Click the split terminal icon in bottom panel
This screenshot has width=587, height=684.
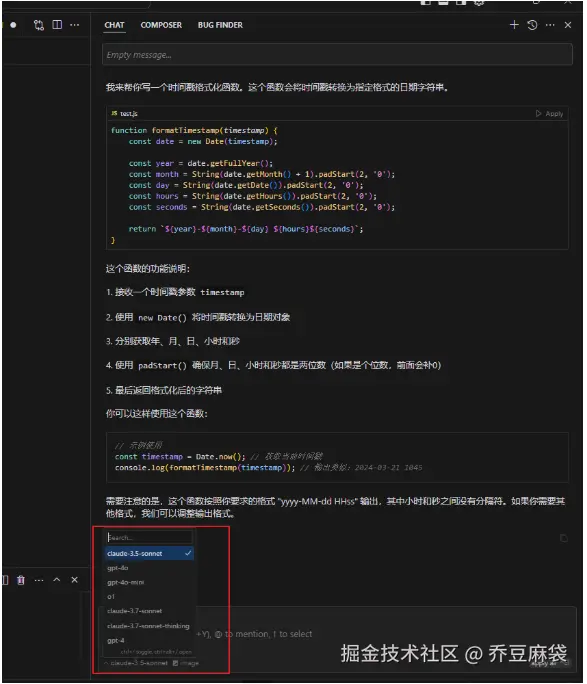tap(5, 580)
